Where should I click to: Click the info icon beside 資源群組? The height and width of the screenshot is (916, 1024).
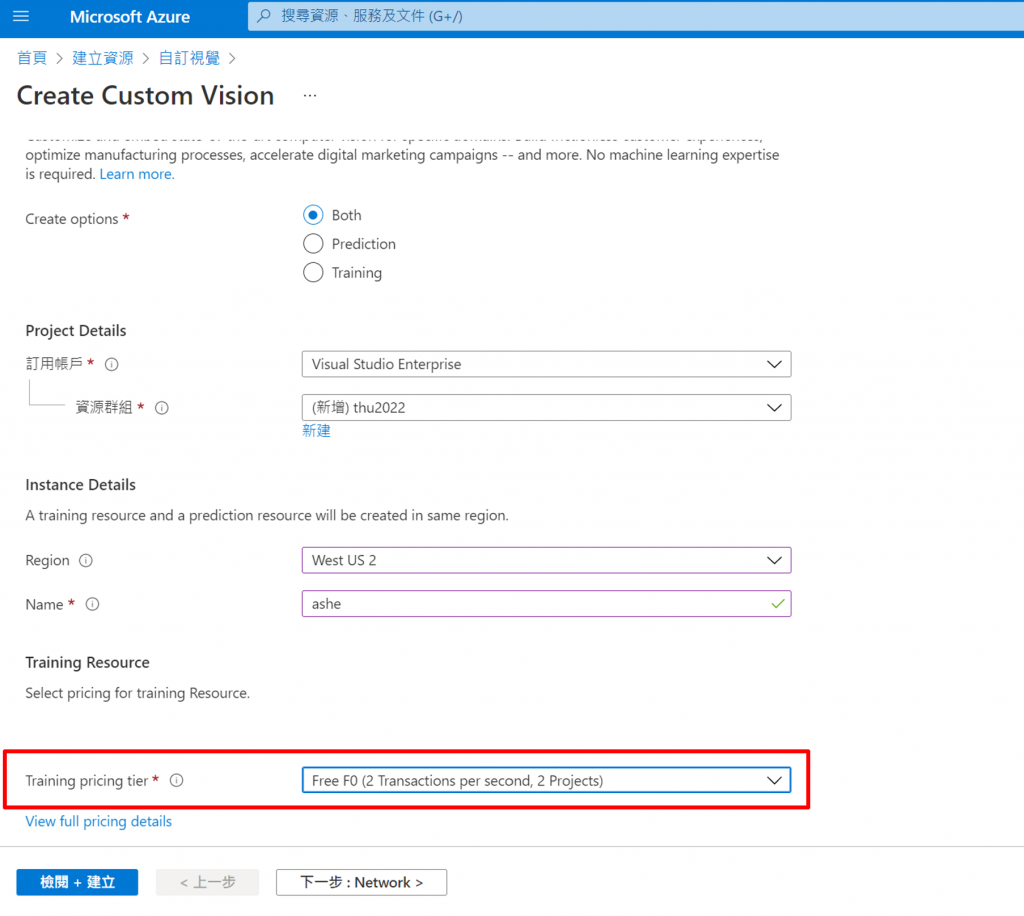click(162, 408)
